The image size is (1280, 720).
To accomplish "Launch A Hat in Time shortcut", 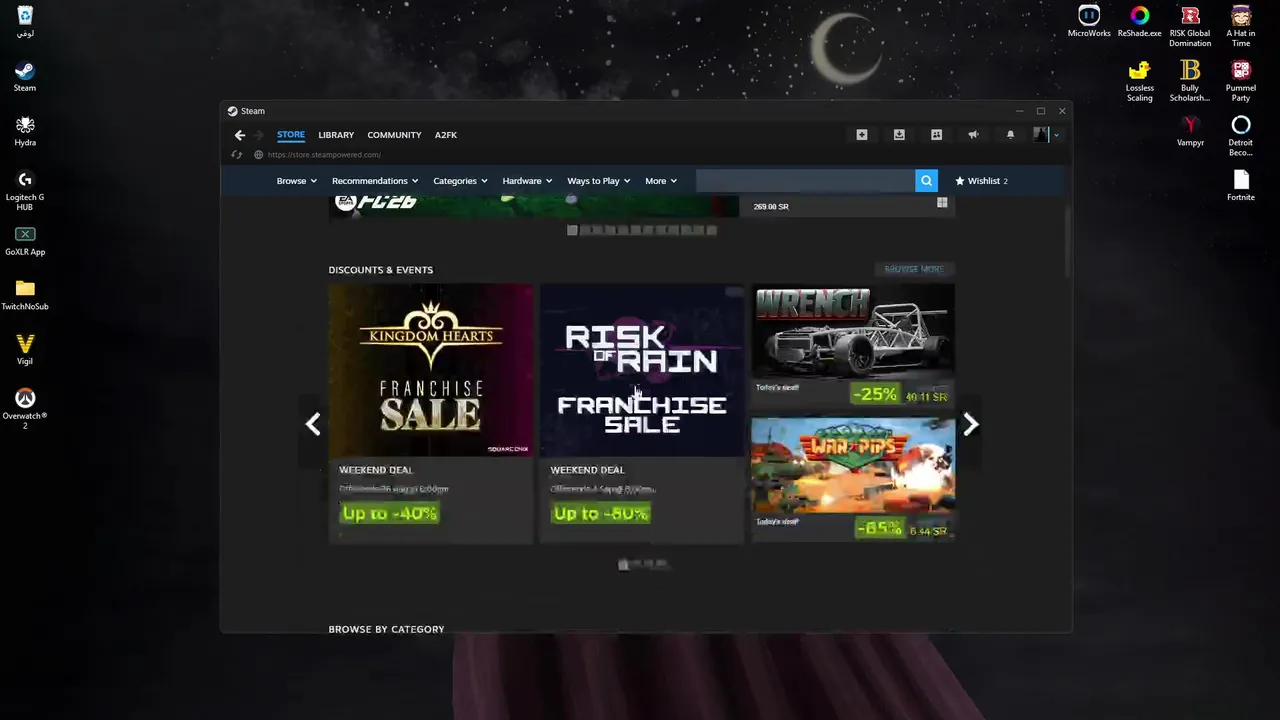I will (x=1241, y=26).
